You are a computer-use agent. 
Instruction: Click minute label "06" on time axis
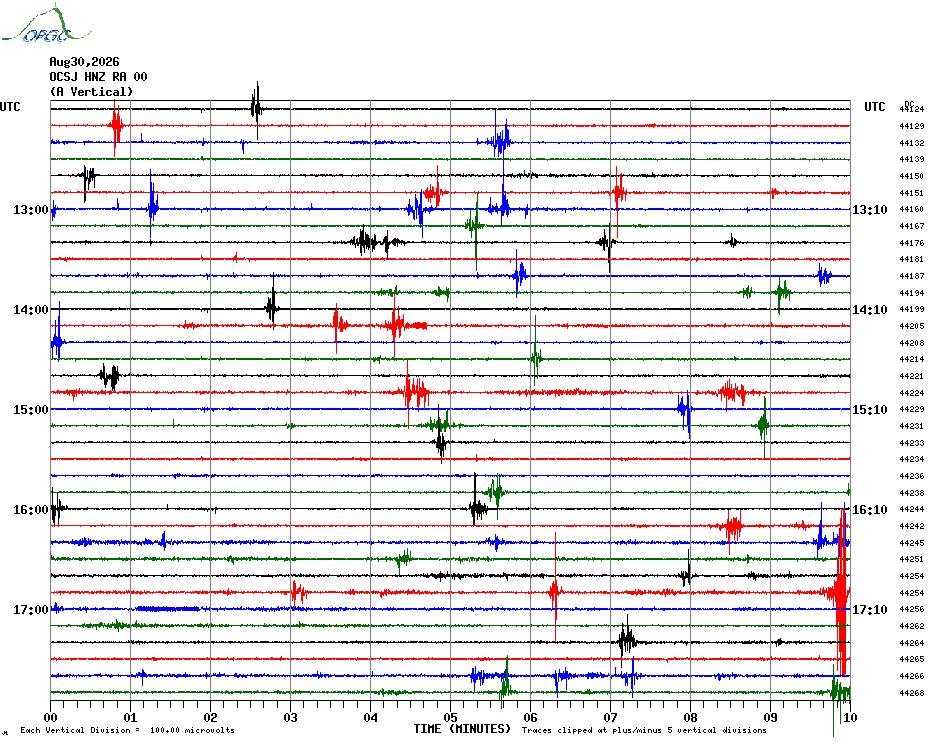click(x=531, y=718)
